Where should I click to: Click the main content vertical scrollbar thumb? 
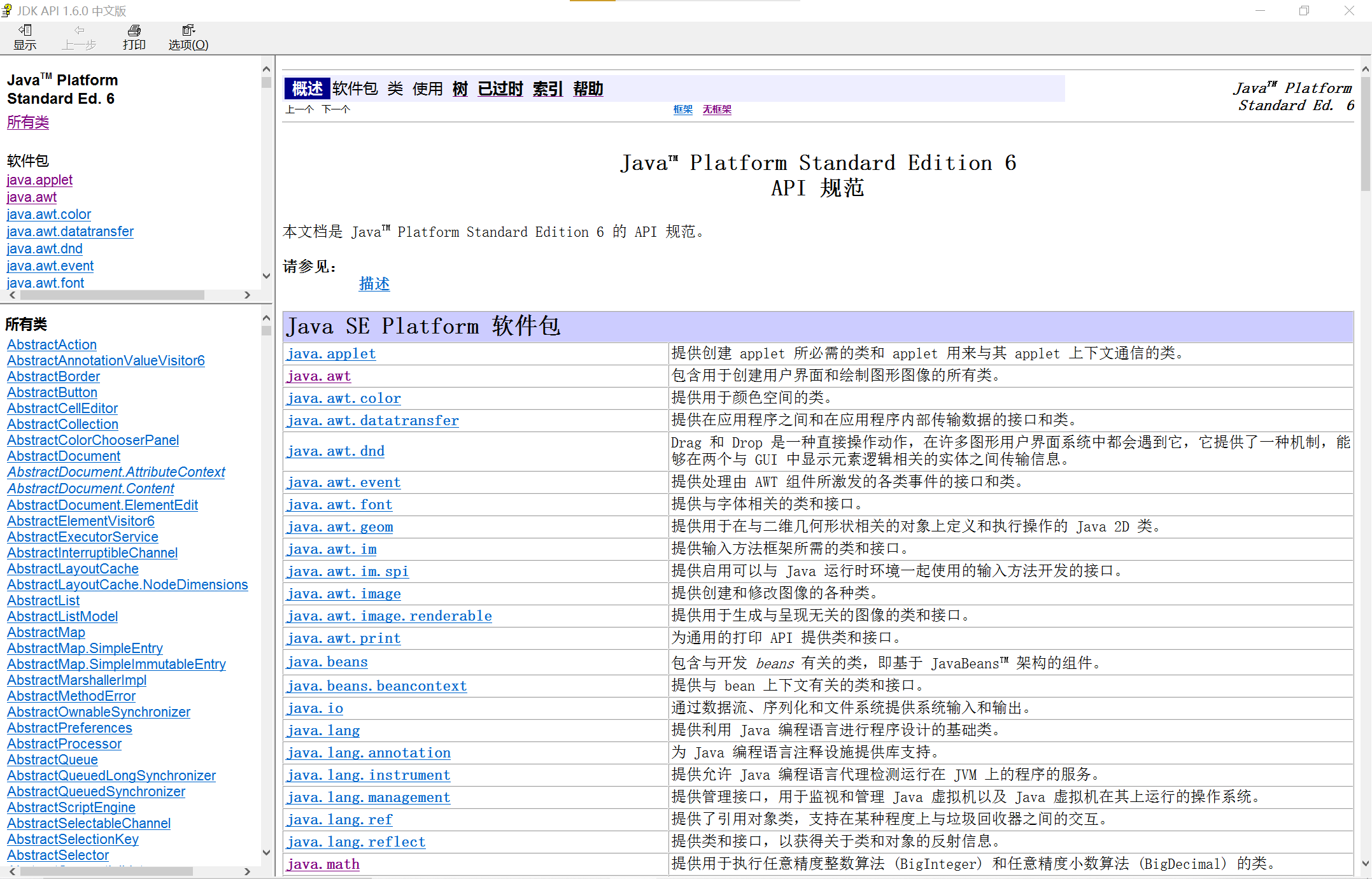click(x=1365, y=134)
